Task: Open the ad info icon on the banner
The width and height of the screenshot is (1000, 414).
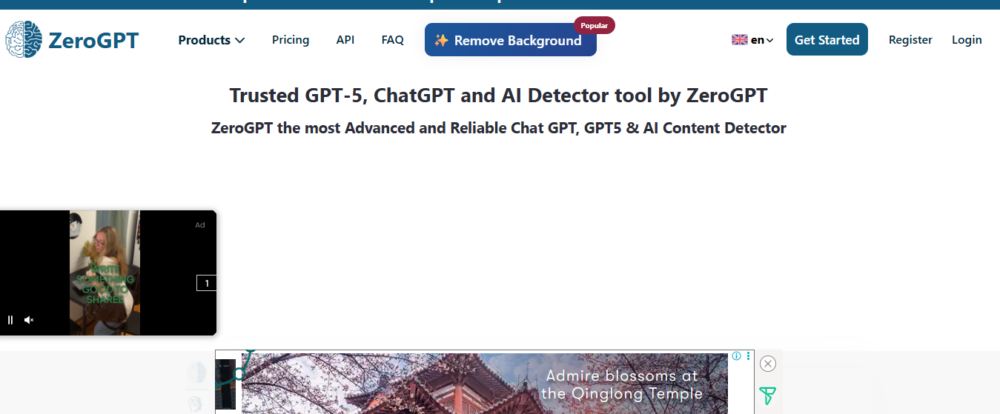Action: coord(736,356)
